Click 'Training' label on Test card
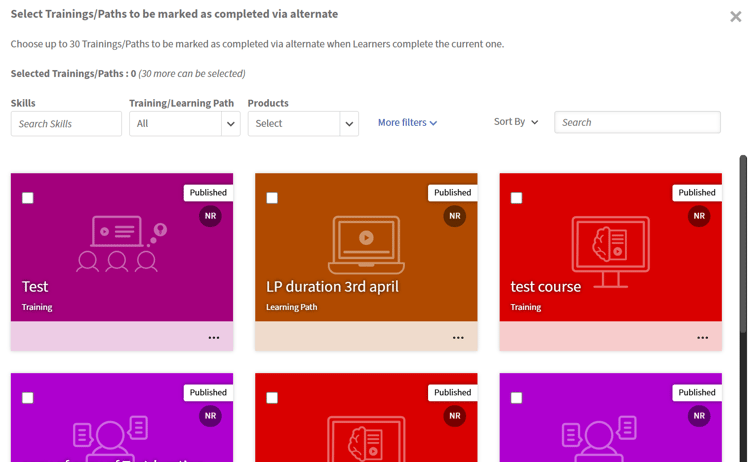 (37, 307)
